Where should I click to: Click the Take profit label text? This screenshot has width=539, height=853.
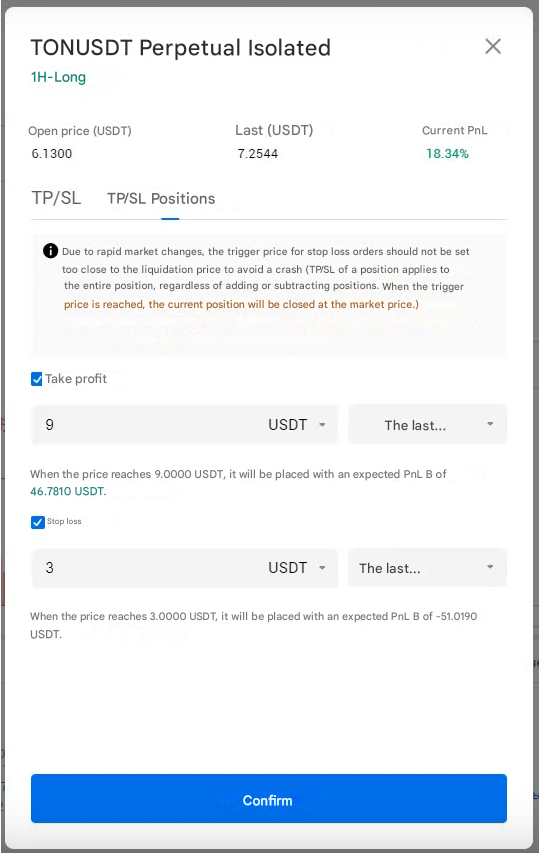click(76, 379)
